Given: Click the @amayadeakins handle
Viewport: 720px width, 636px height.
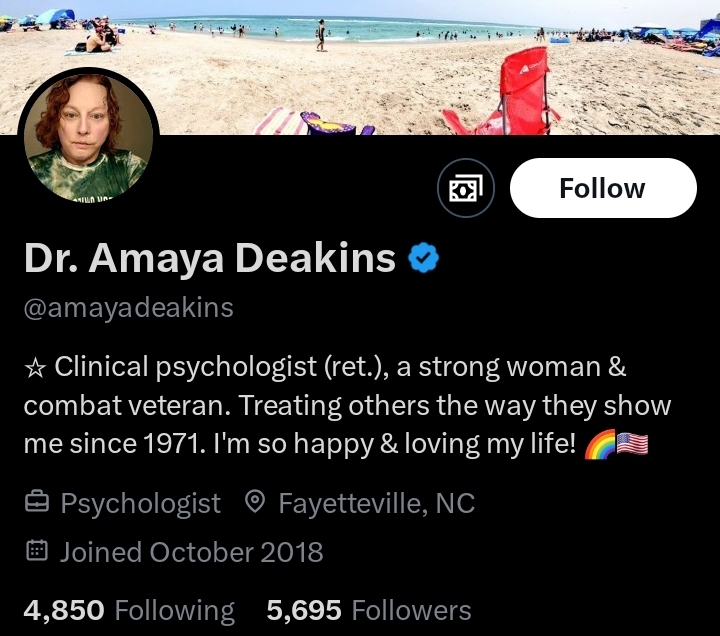Looking at the screenshot, I should (129, 309).
